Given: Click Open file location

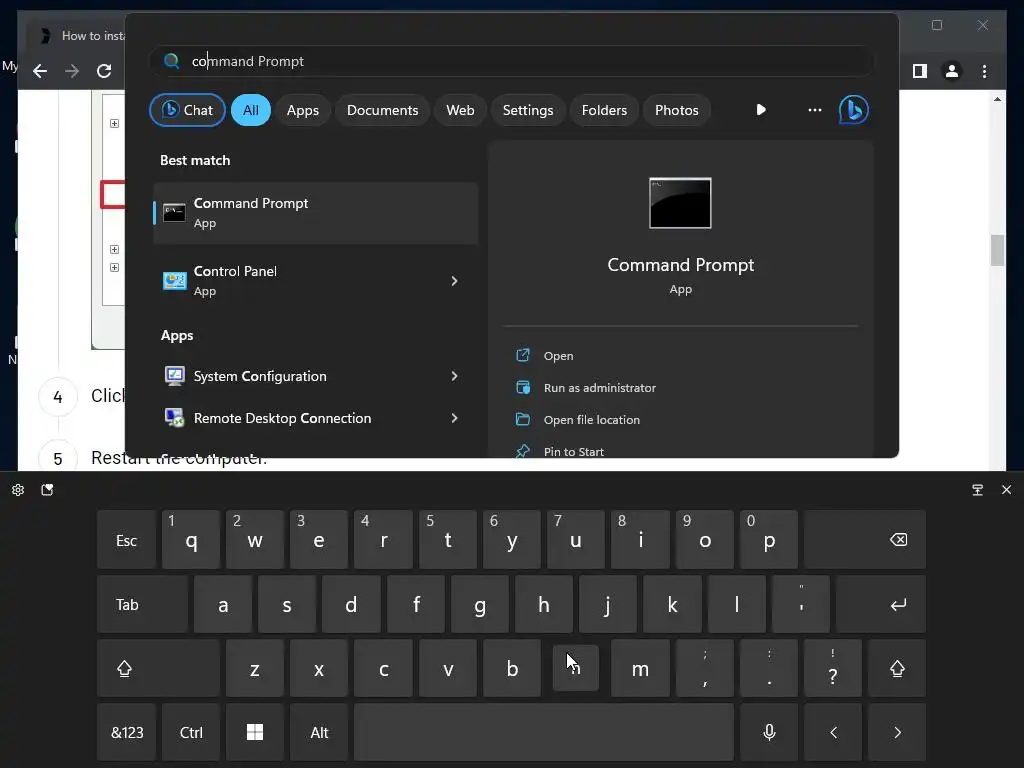Looking at the screenshot, I should point(592,420).
